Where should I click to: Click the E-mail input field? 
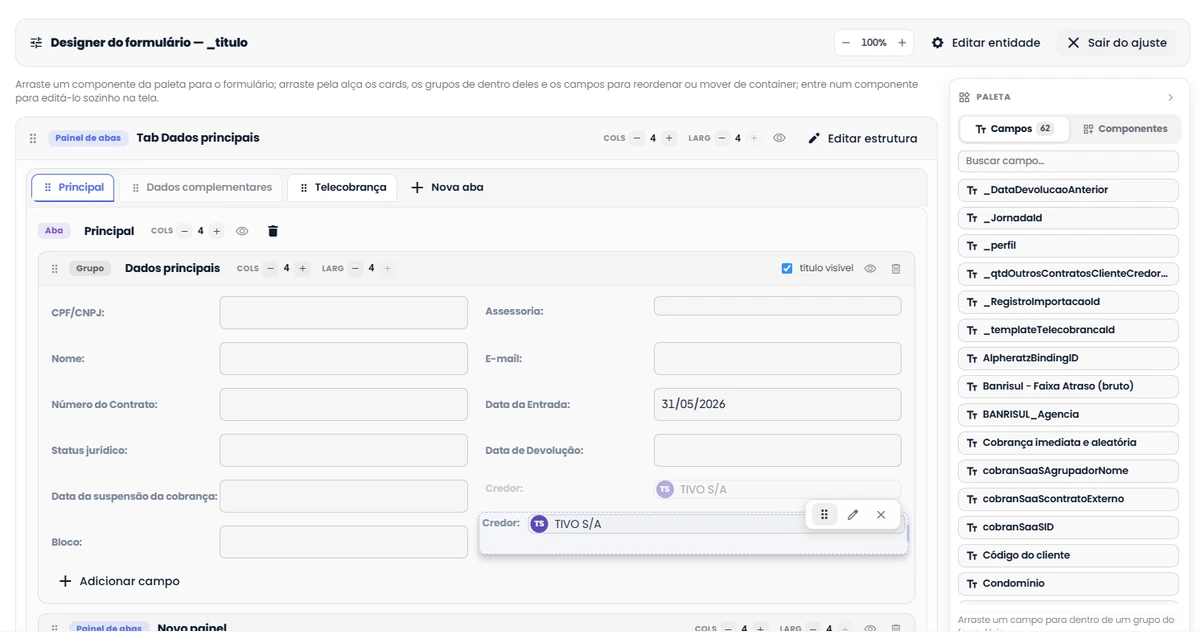tap(777, 358)
